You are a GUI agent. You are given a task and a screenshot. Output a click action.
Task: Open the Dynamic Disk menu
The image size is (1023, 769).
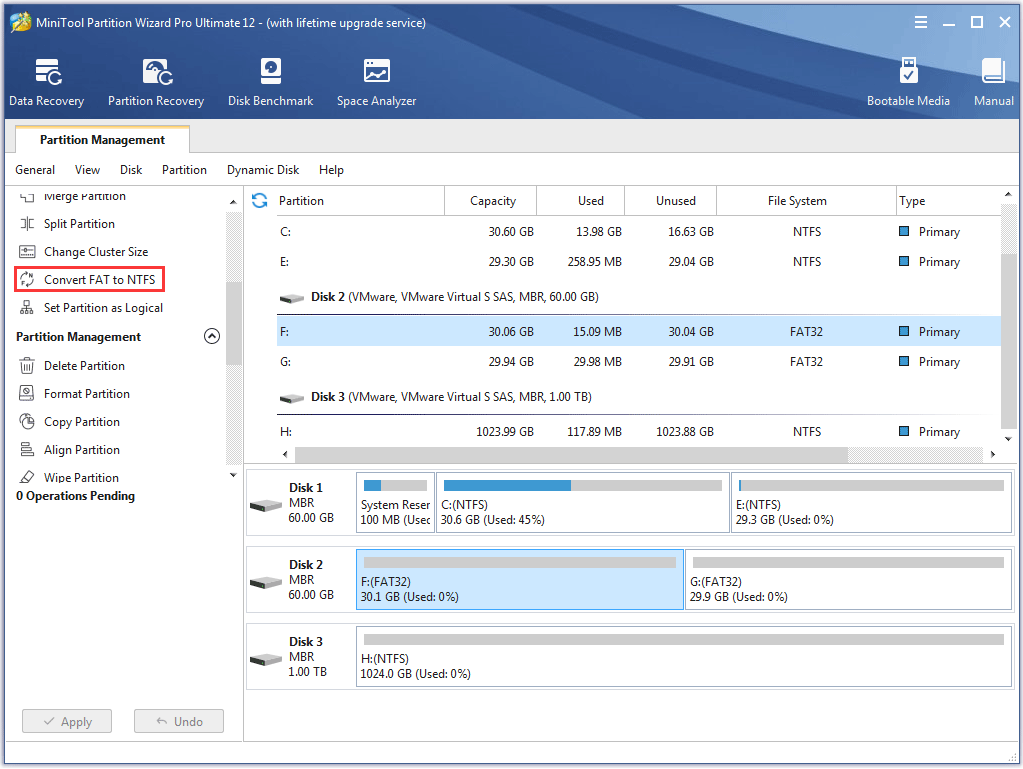pos(262,170)
